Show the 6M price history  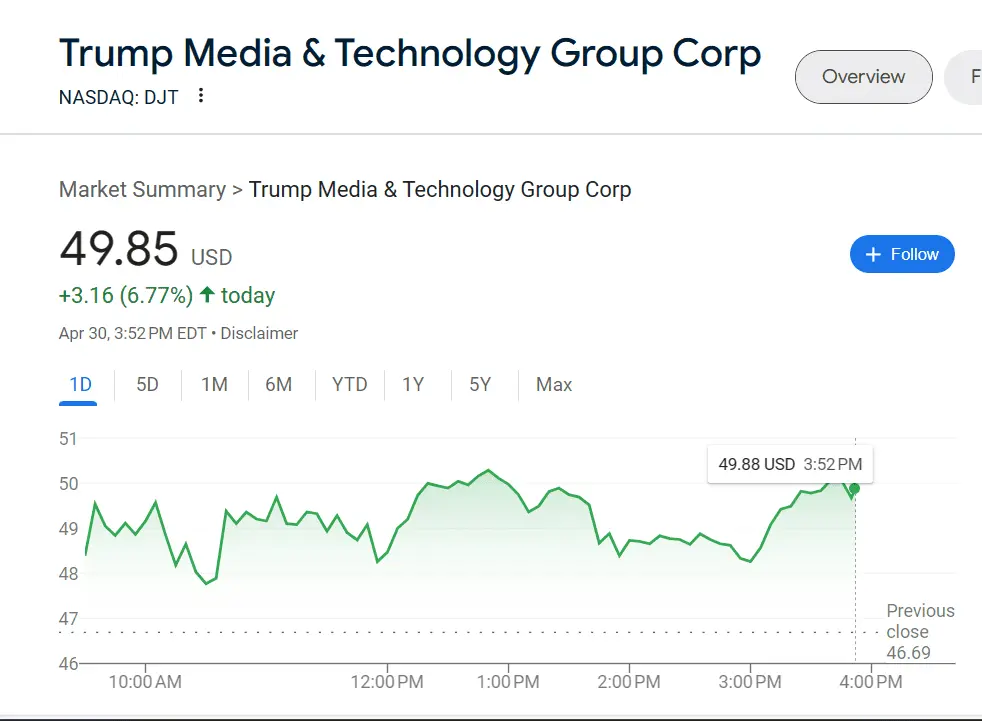point(279,385)
